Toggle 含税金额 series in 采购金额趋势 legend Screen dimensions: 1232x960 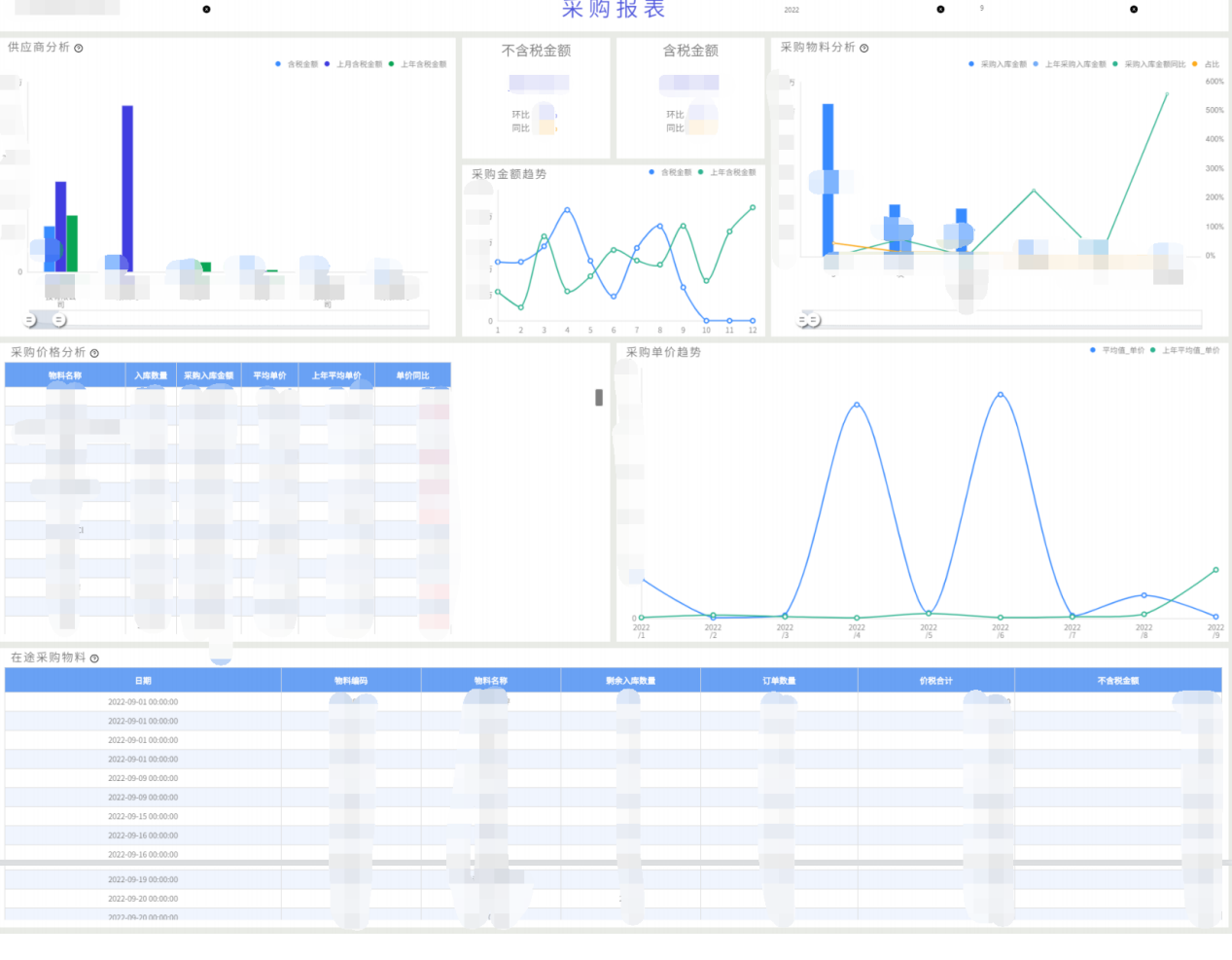(670, 172)
